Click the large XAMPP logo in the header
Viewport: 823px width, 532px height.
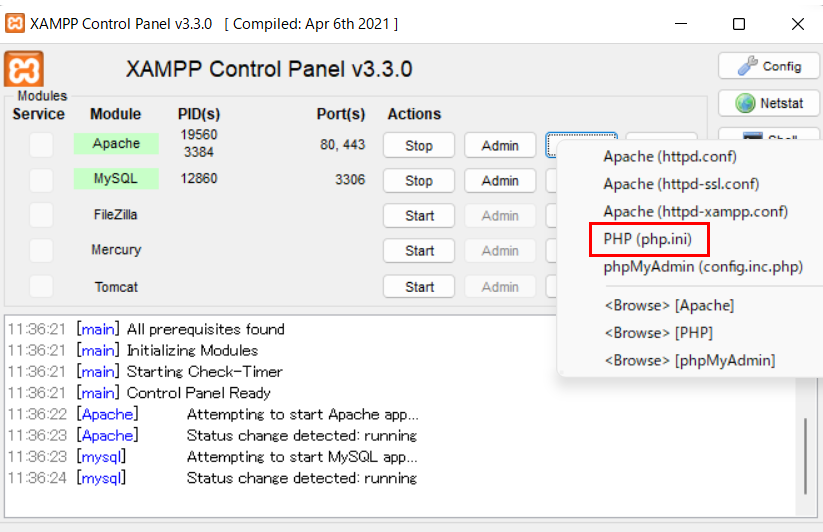[x=24, y=69]
